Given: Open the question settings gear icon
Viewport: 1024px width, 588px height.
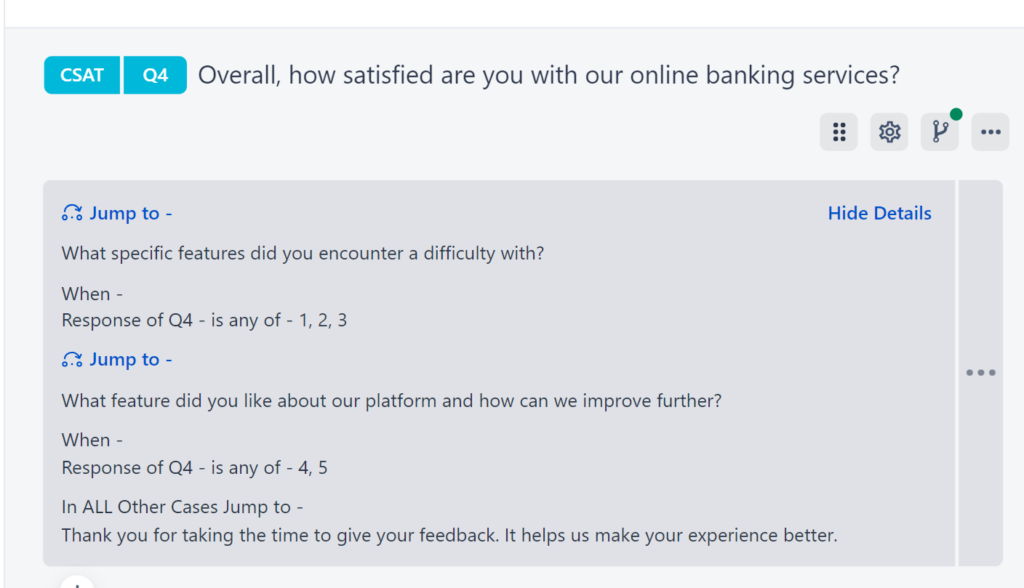Looking at the screenshot, I should [x=889, y=131].
